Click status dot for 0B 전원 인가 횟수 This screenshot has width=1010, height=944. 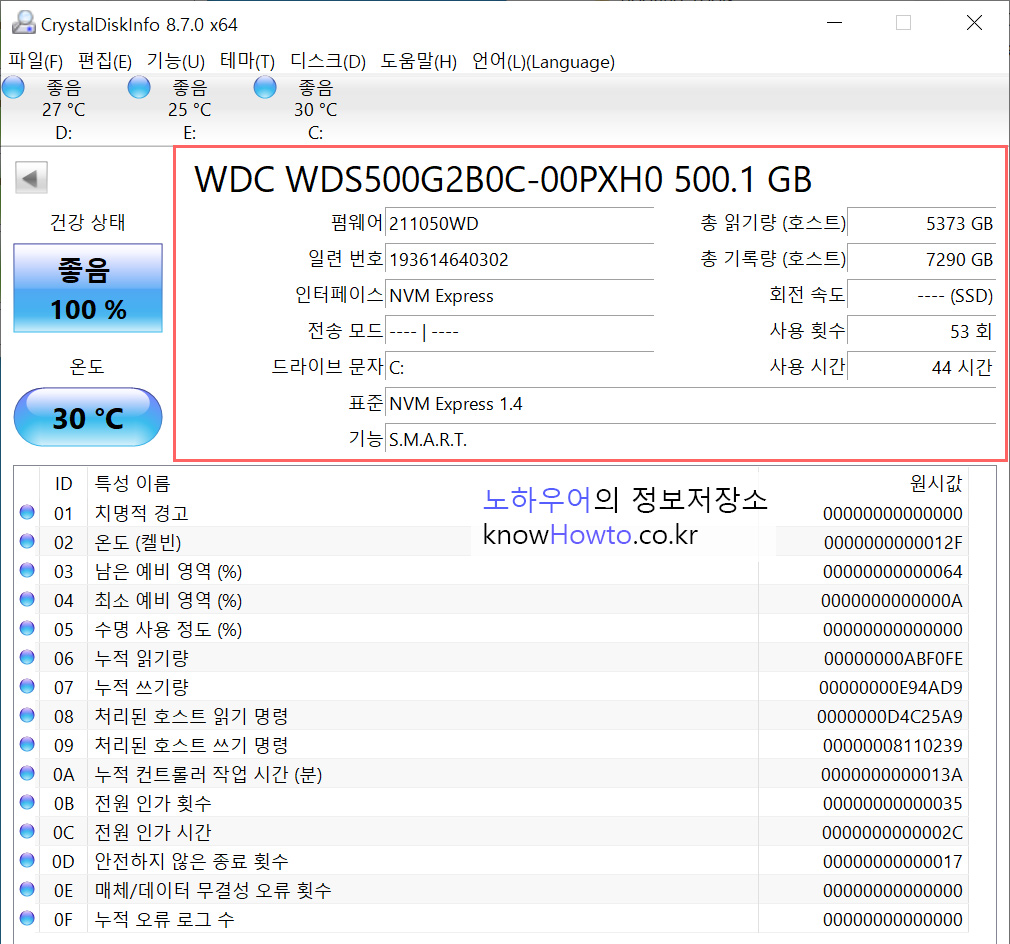tap(27, 802)
